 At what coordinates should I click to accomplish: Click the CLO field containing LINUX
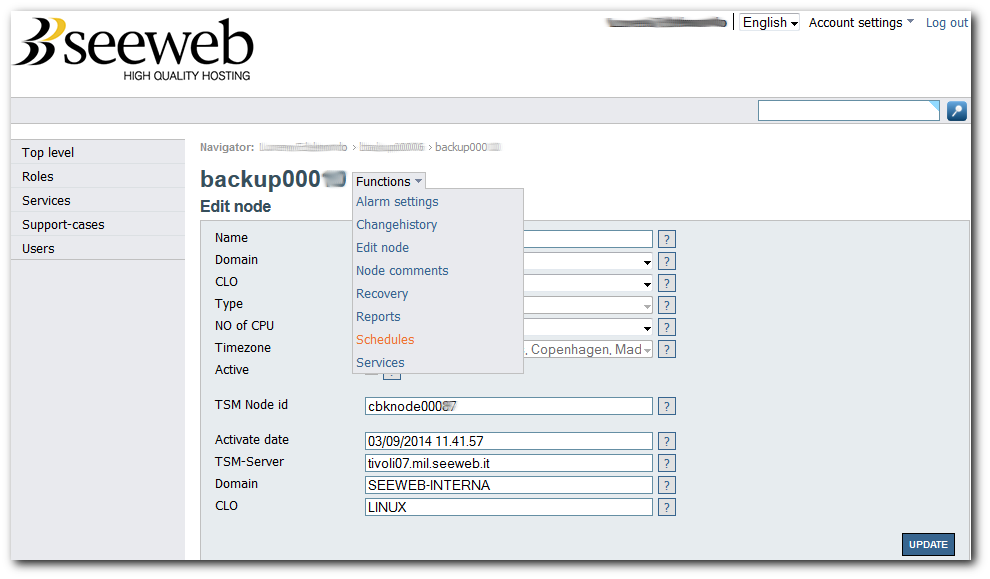point(509,508)
